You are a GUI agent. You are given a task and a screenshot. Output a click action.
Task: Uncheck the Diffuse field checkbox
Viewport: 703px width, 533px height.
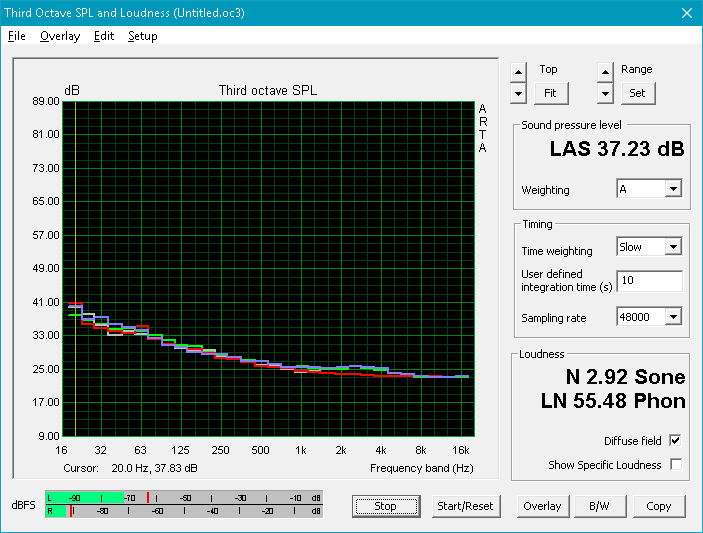(x=676, y=440)
